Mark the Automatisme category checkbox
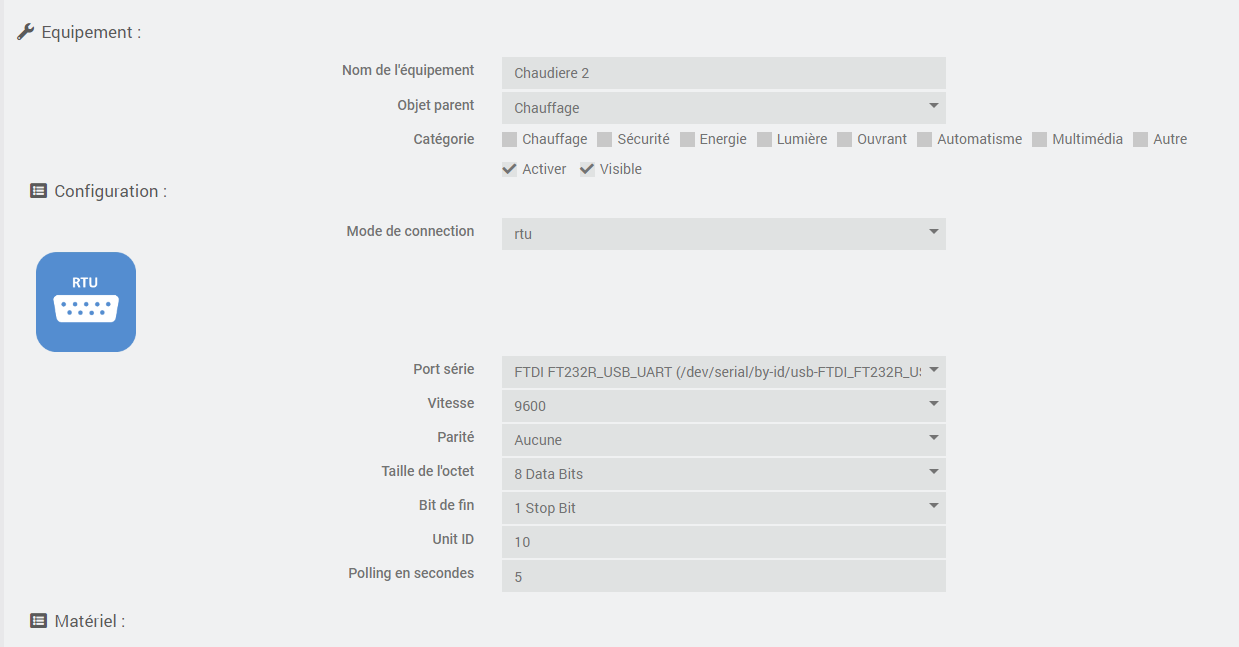 coord(925,140)
